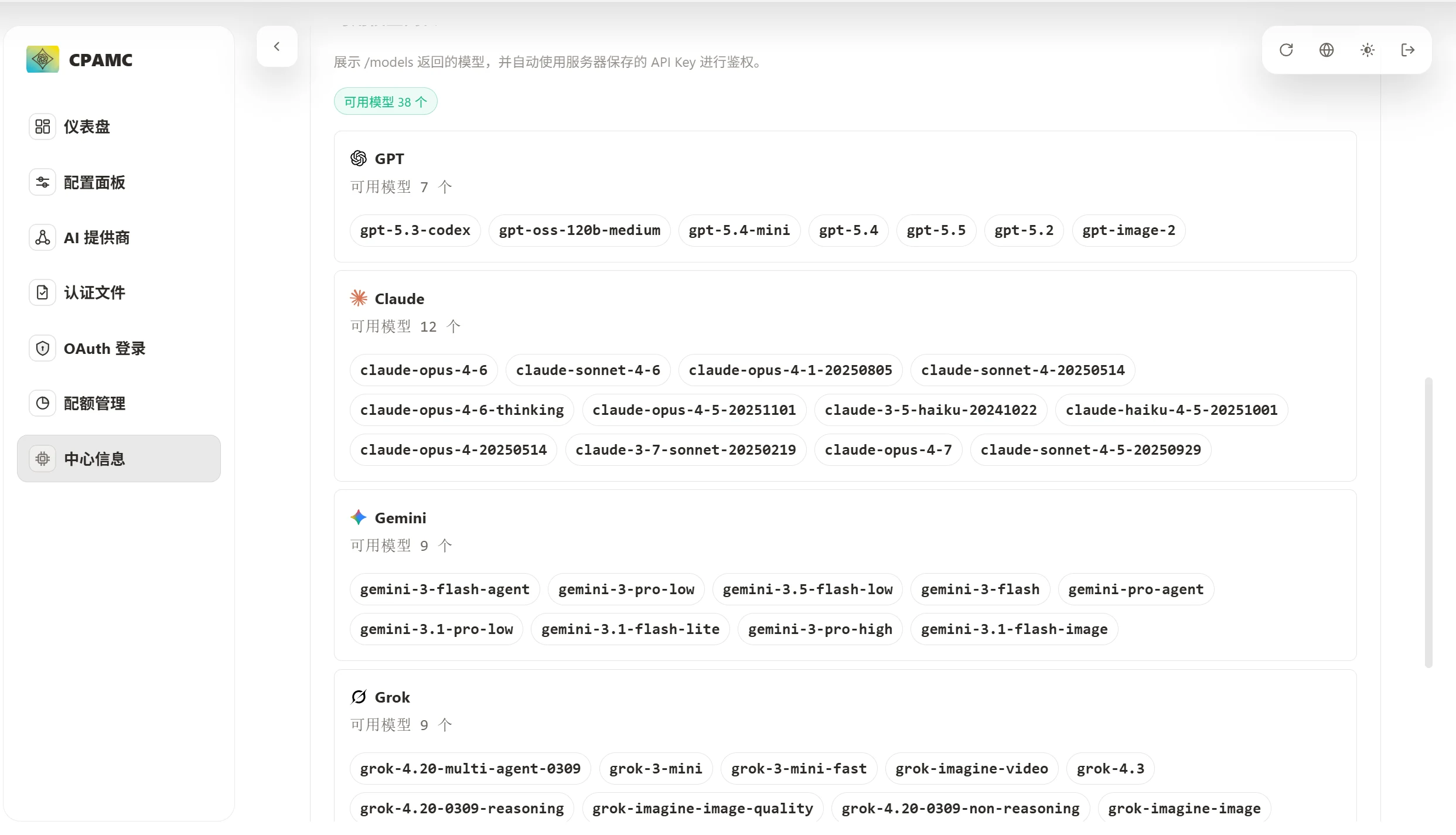Click the 认证文件 document icon
The width and height of the screenshot is (1456, 835).
click(x=42, y=292)
